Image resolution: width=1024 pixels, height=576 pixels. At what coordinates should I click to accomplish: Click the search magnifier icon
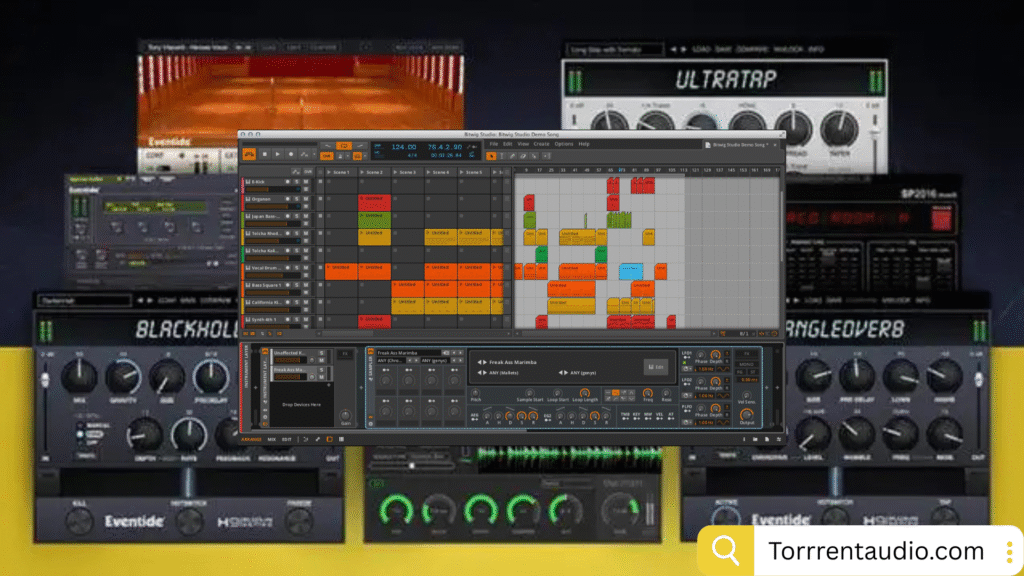click(726, 550)
